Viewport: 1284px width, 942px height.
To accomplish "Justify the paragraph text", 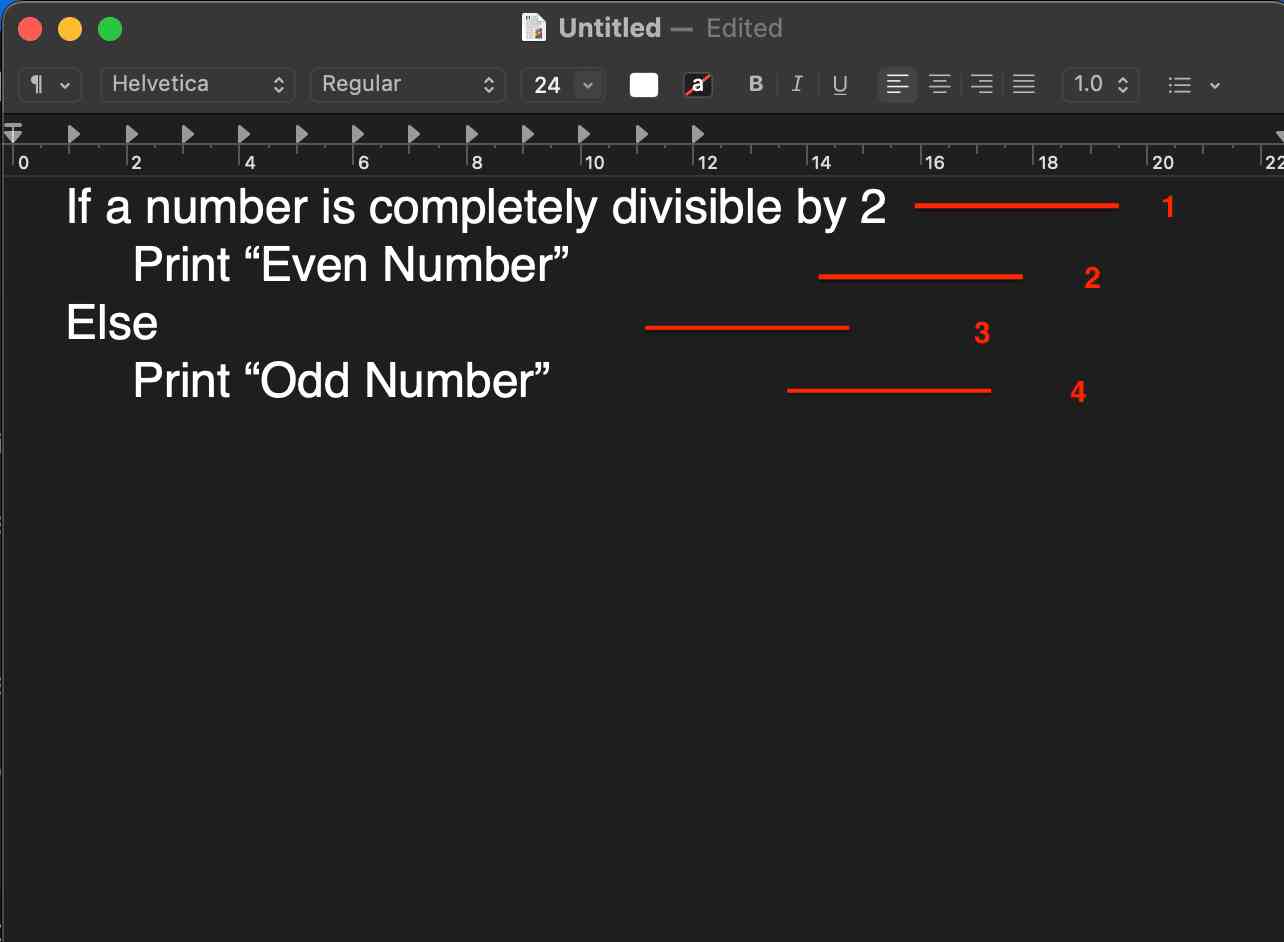I will click(x=1023, y=84).
